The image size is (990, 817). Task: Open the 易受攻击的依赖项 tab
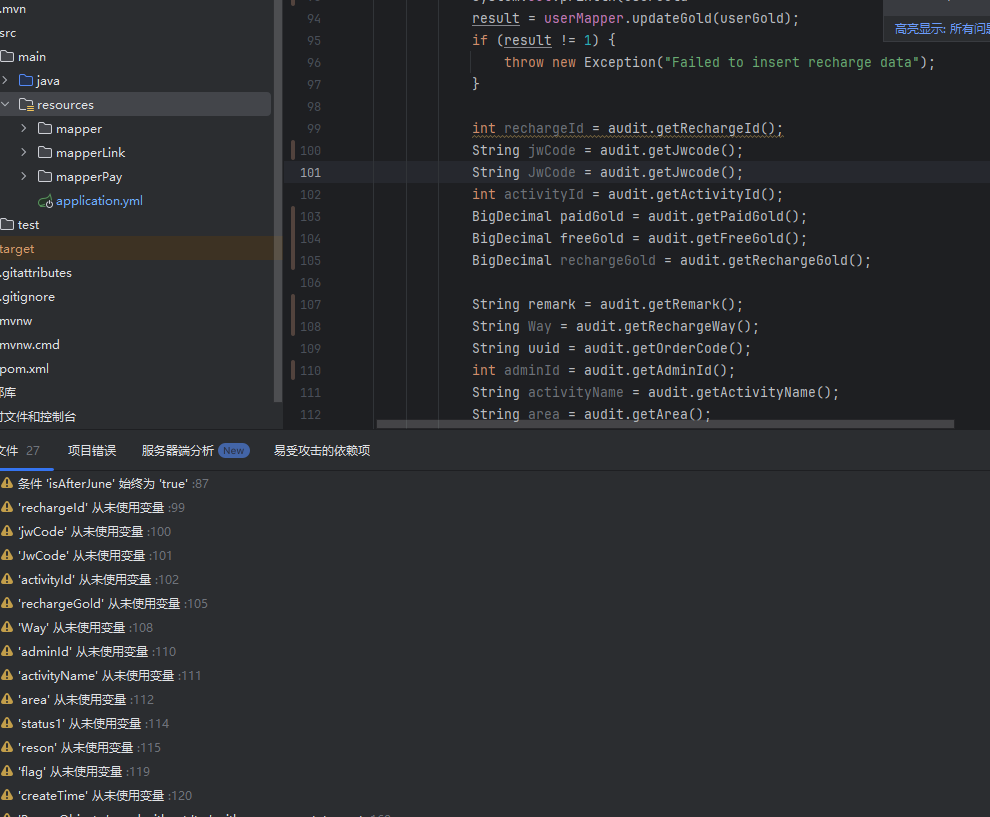(x=322, y=450)
